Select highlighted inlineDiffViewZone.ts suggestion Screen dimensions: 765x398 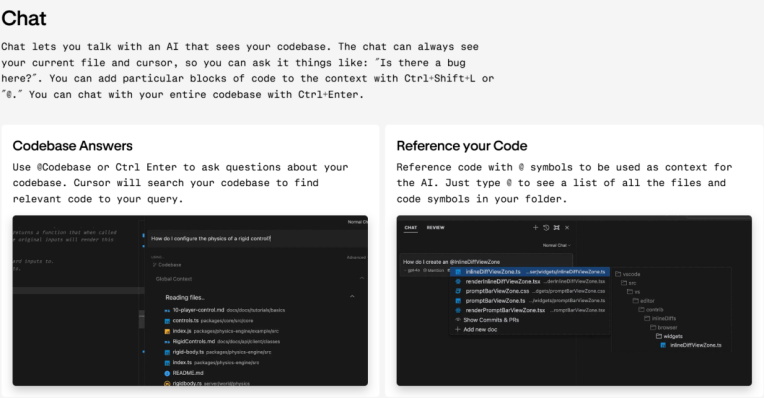[530, 272]
